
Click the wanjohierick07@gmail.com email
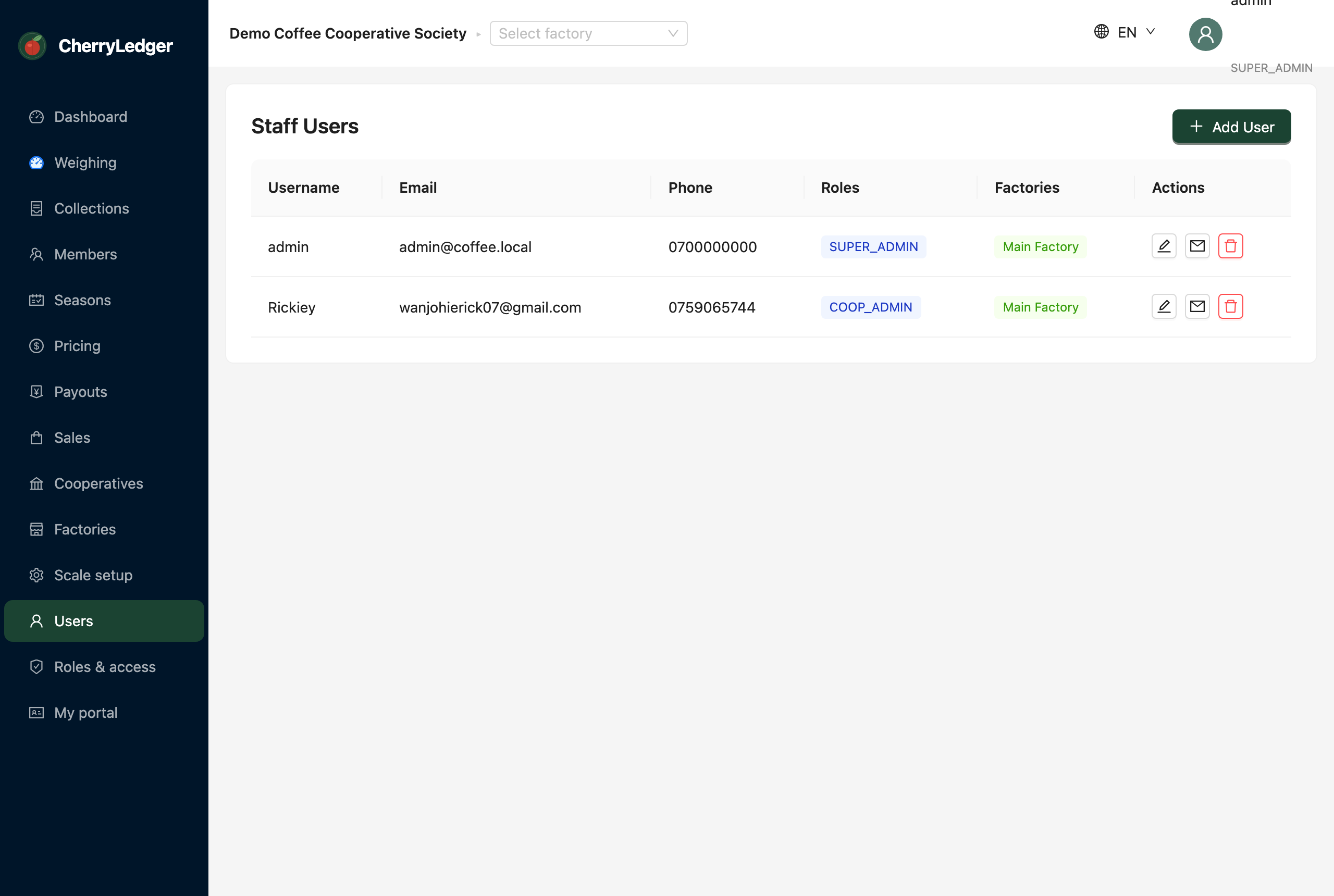click(x=490, y=307)
